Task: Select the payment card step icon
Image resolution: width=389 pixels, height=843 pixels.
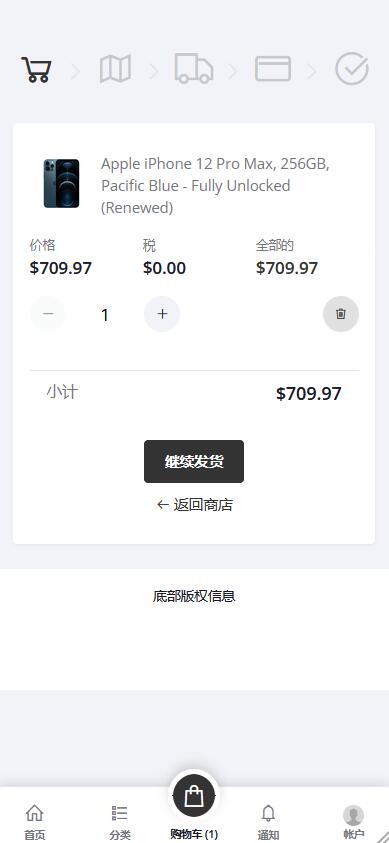Action: pos(273,69)
